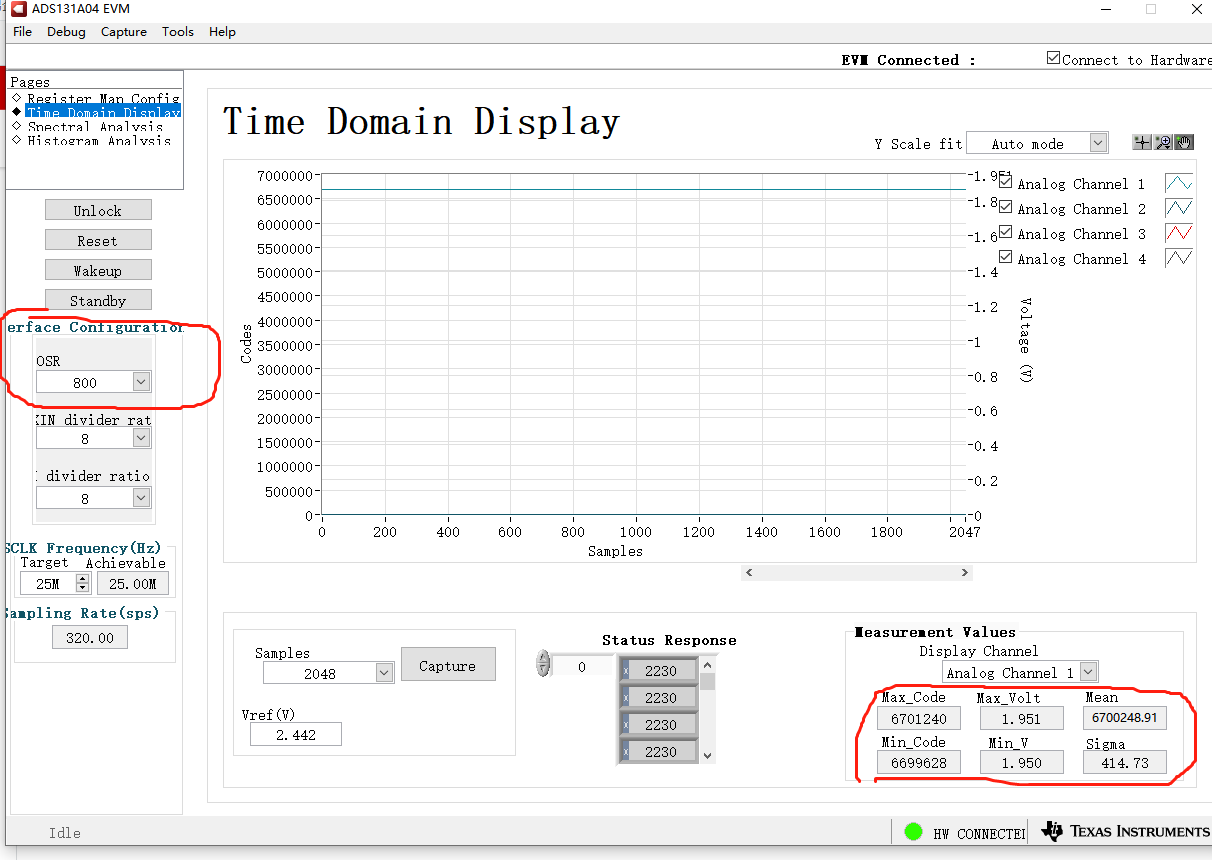Click the HW CONNECTED status text
Image resolution: width=1212 pixels, height=860 pixels.
(x=979, y=833)
